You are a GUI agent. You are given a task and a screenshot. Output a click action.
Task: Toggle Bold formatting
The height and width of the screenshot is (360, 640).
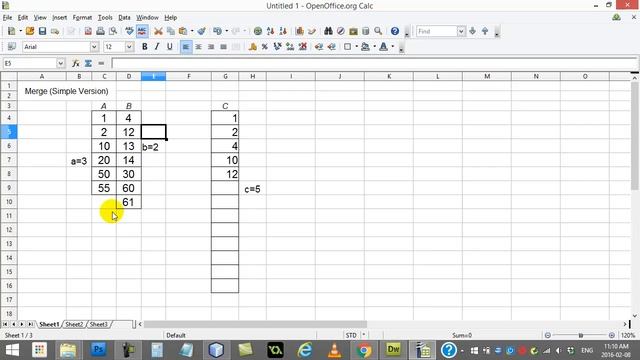coord(144,47)
